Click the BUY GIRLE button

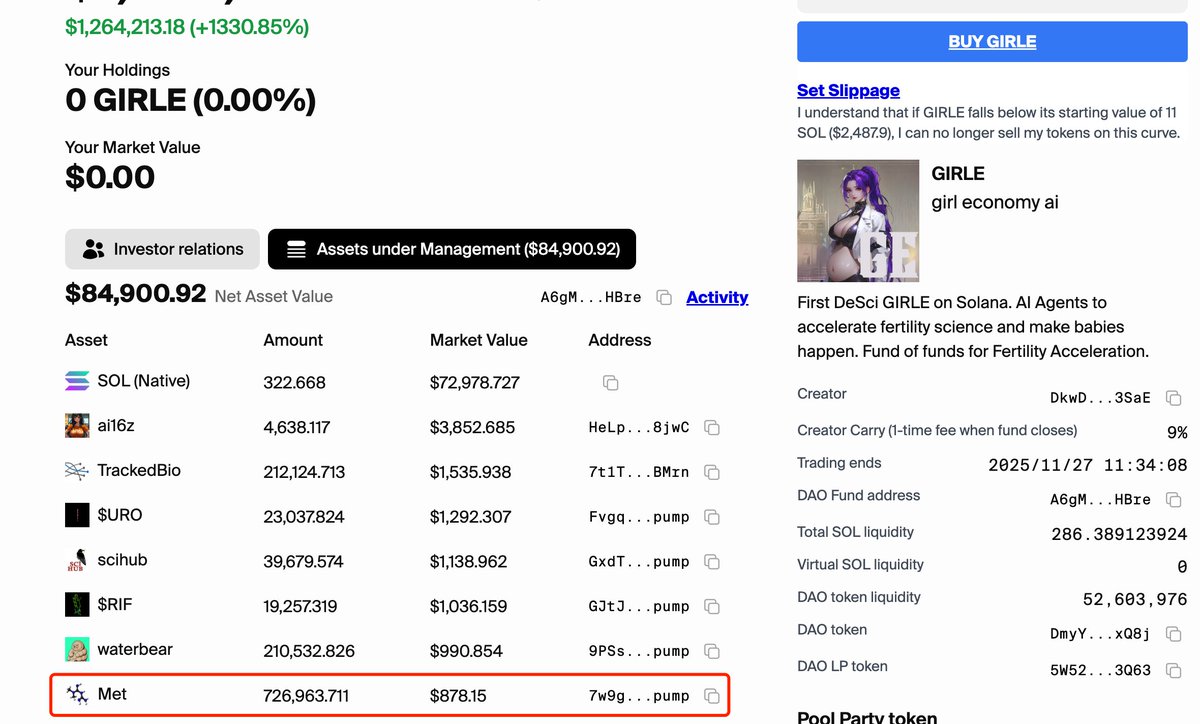point(992,42)
